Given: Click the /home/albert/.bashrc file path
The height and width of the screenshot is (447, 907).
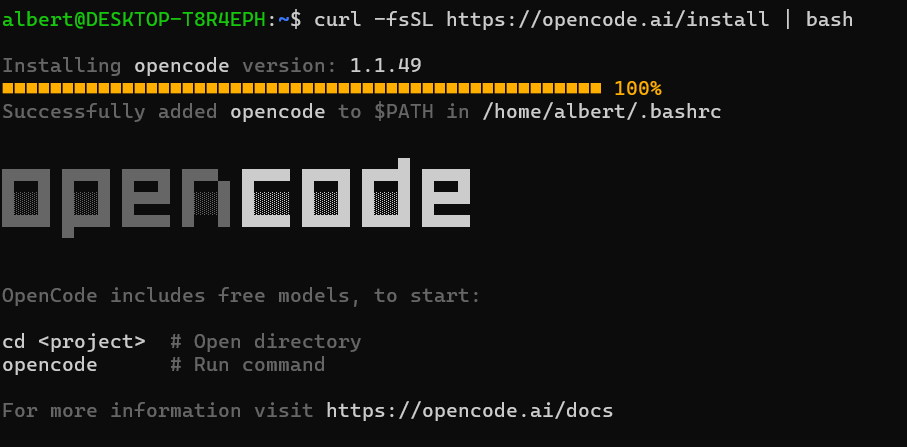Looking at the screenshot, I should (602, 112).
